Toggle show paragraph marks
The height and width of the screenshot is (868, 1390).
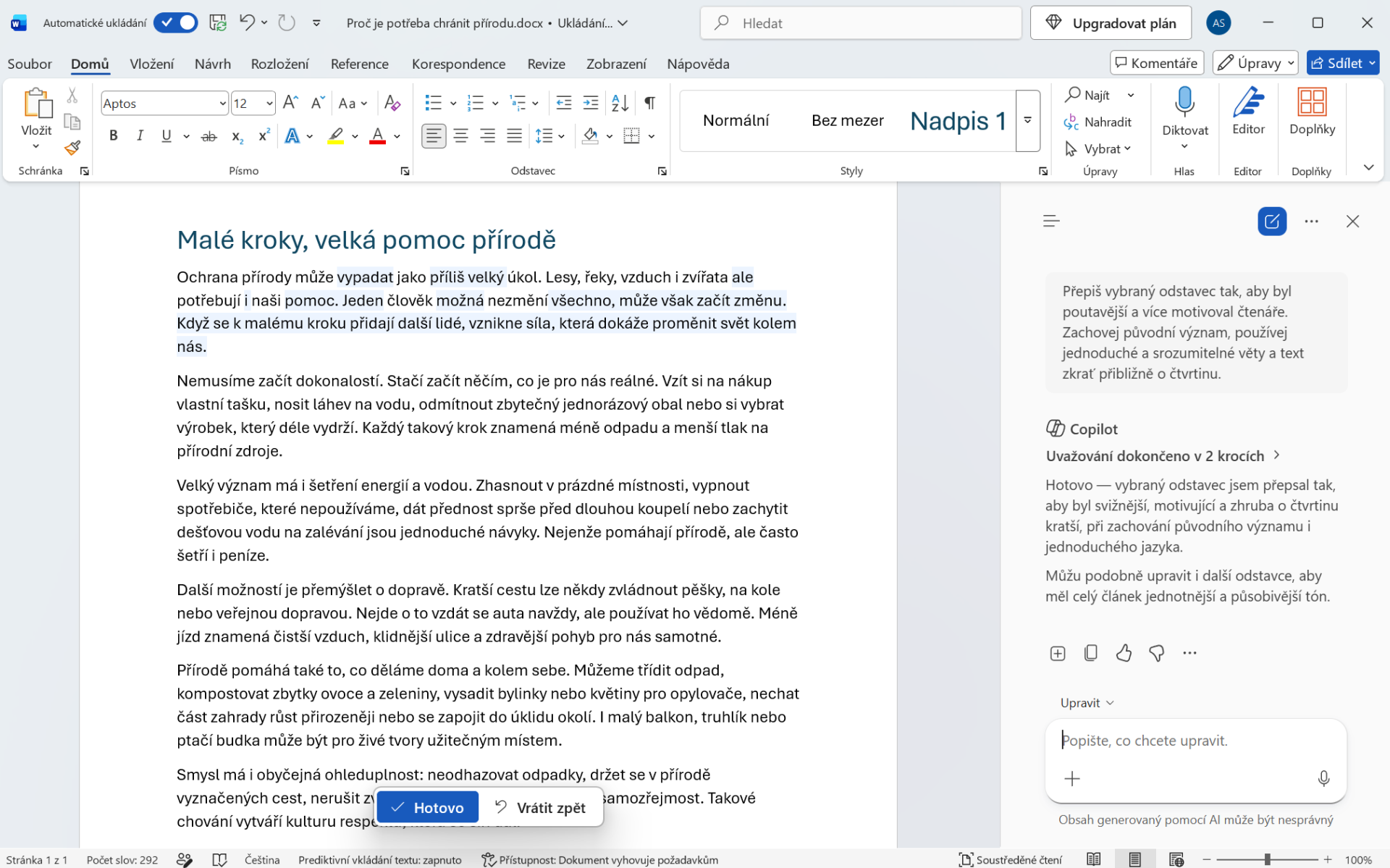650,103
